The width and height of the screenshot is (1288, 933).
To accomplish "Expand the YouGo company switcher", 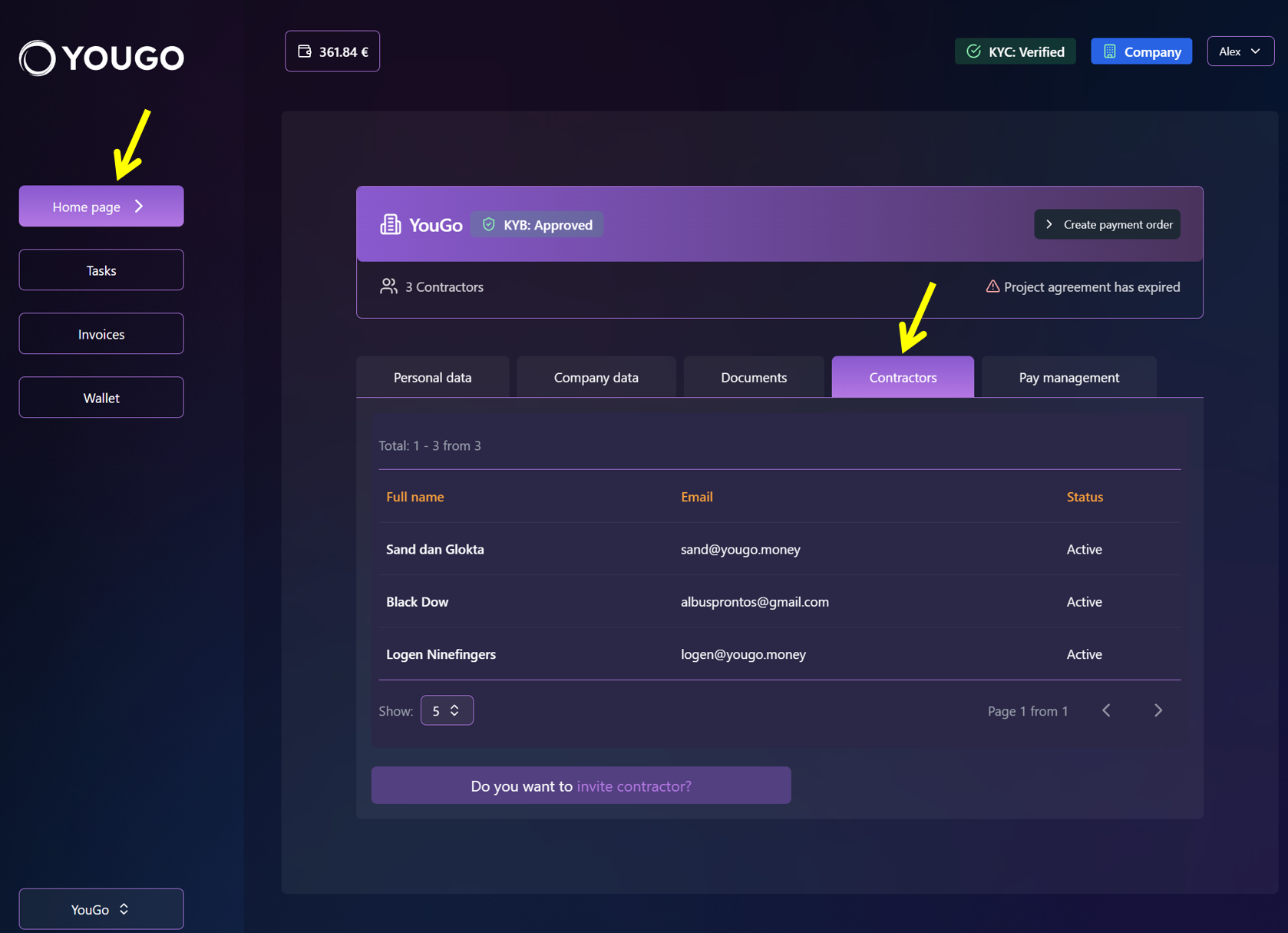I will [x=101, y=909].
